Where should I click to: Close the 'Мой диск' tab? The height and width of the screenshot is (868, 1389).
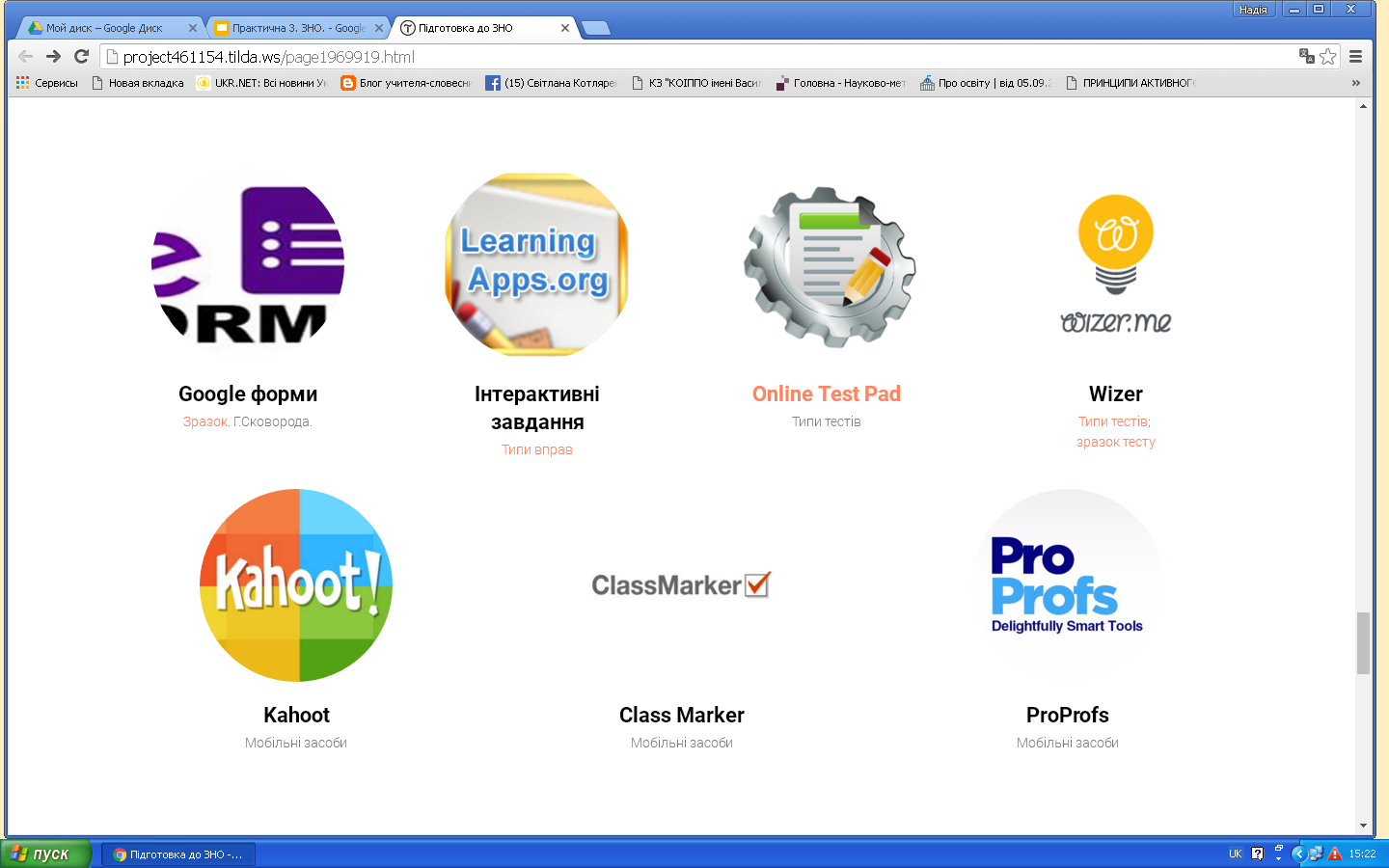(x=193, y=28)
